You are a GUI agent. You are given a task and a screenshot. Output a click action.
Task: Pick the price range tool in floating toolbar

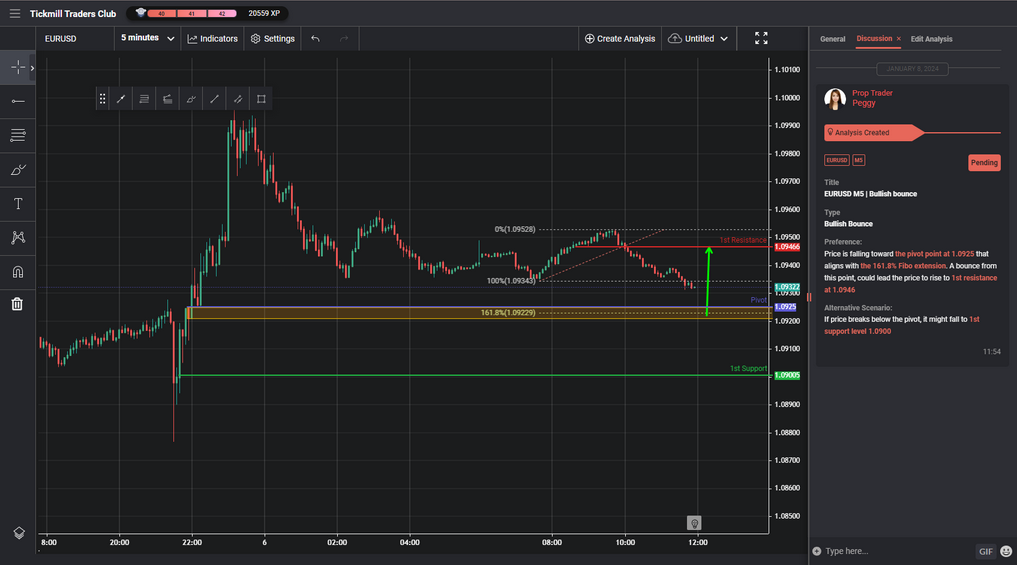168,99
